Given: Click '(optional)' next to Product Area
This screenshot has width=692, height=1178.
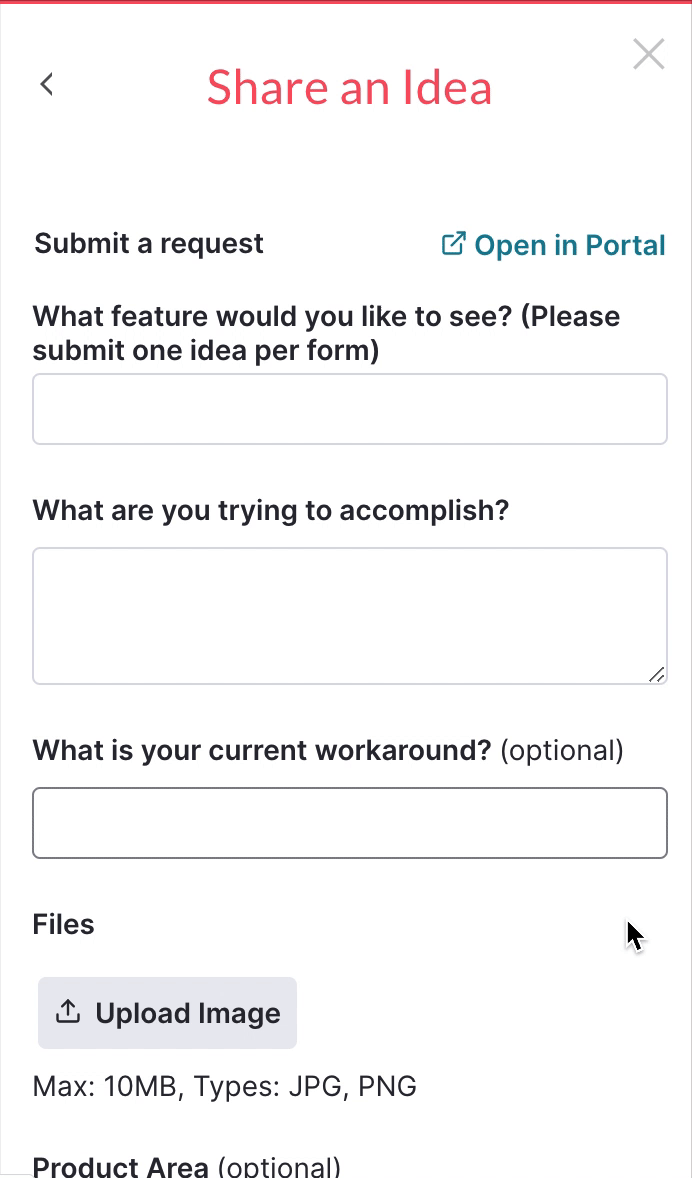Looking at the screenshot, I should pos(279,1167).
